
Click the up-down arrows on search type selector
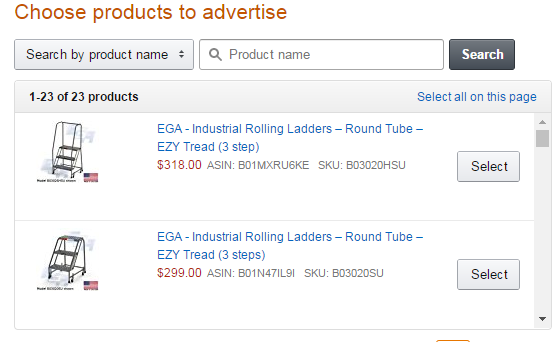182,54
